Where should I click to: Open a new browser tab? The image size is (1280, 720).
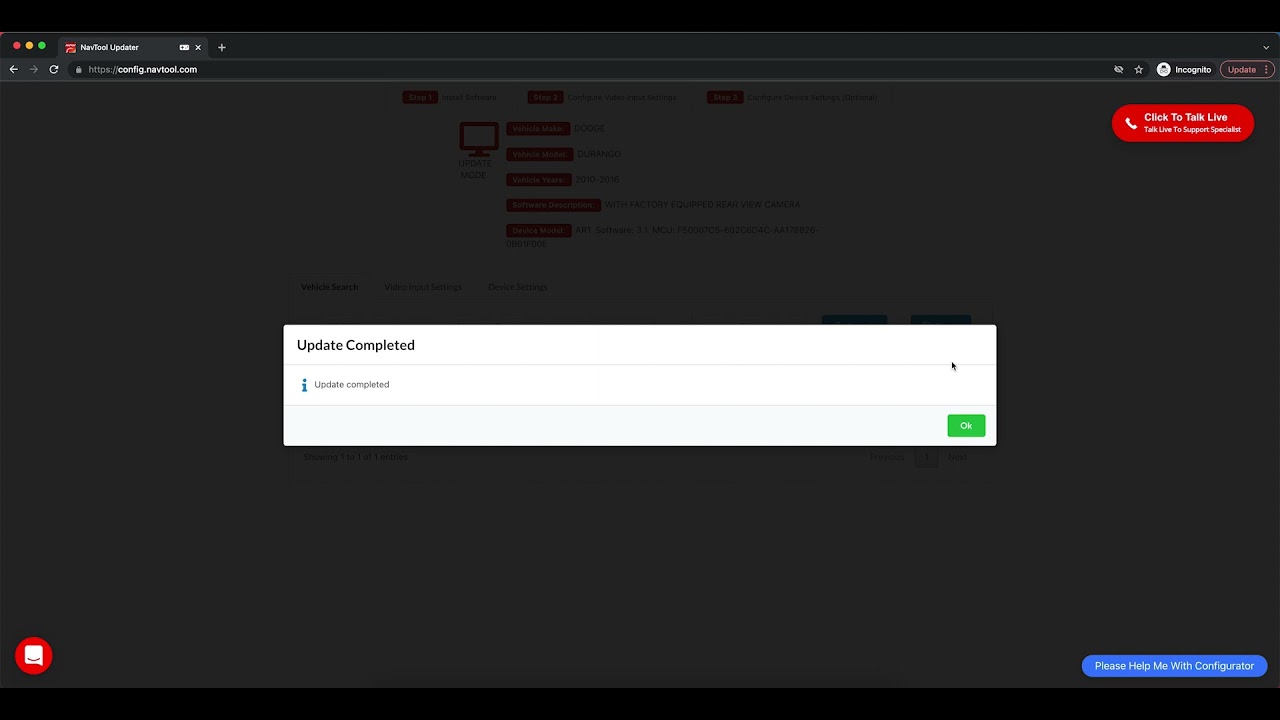(x=222, y=47)
